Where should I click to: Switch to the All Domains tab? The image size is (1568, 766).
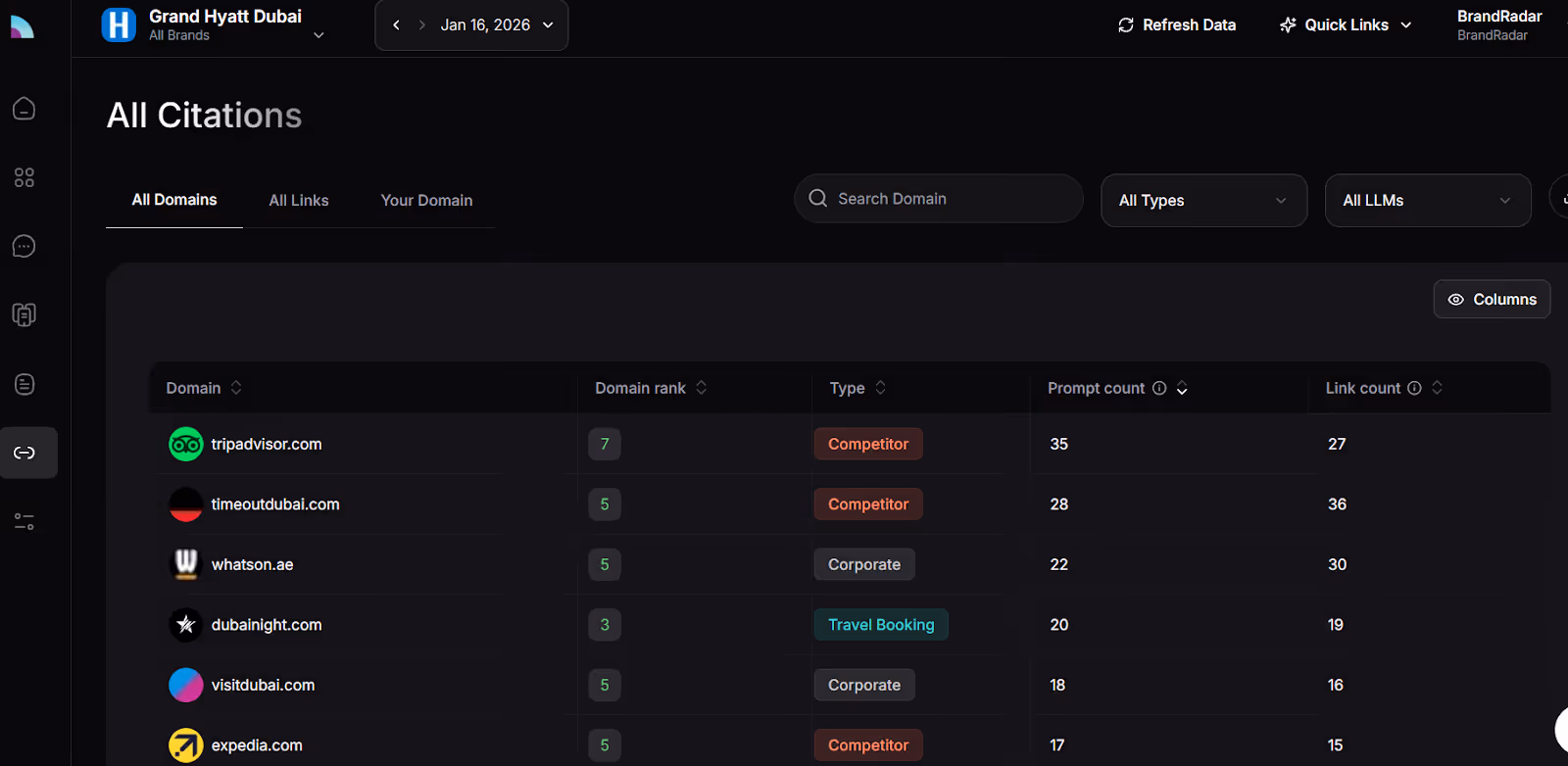pyautogui.click(x=174, y=200)
